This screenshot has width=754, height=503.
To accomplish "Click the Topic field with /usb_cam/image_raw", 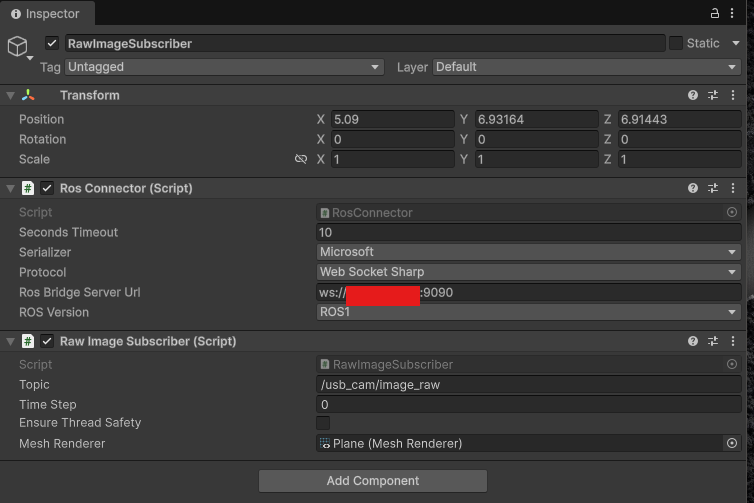I will [x=529, y=385].
